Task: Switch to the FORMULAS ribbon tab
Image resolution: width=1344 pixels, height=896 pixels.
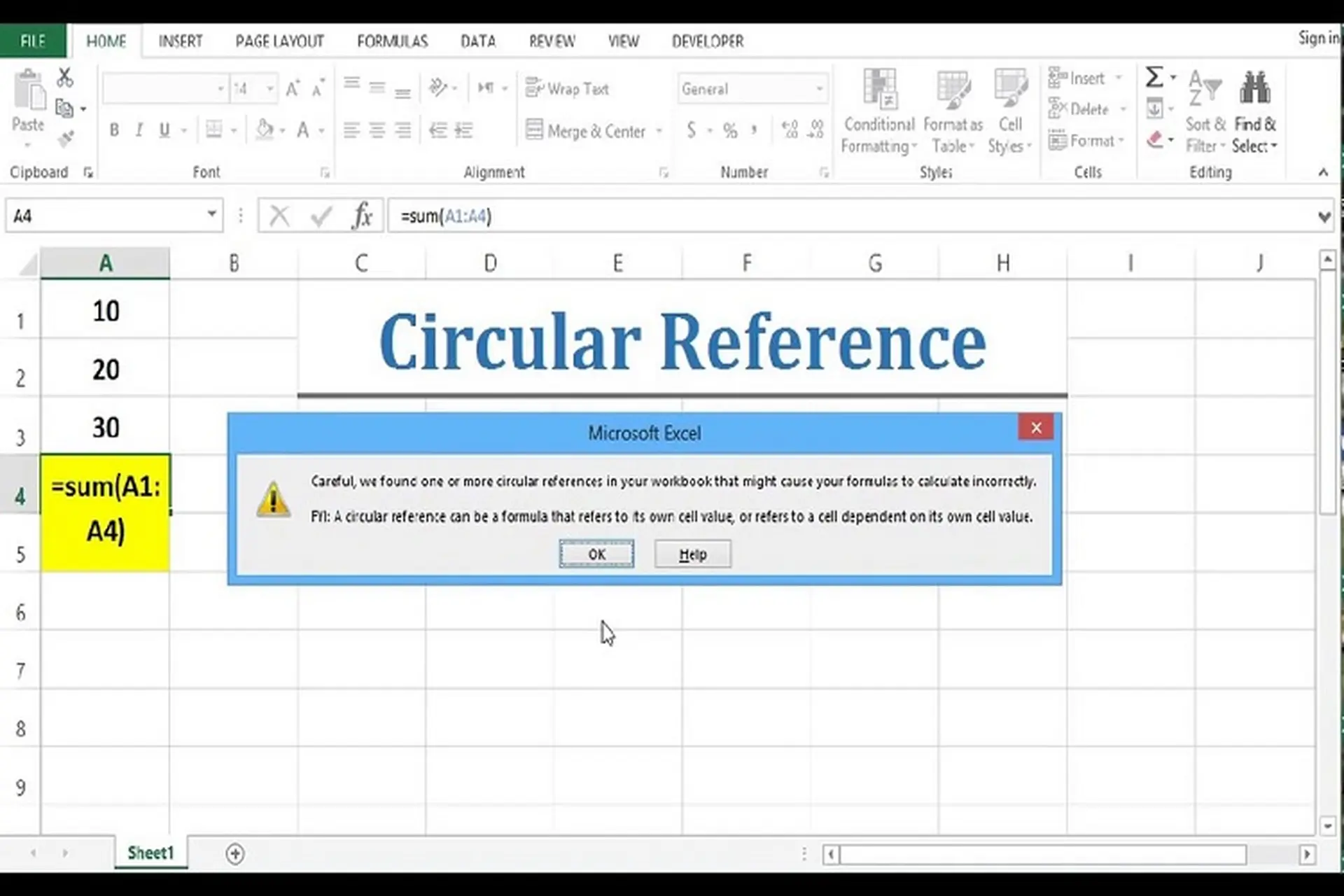Action: (392, 41)
